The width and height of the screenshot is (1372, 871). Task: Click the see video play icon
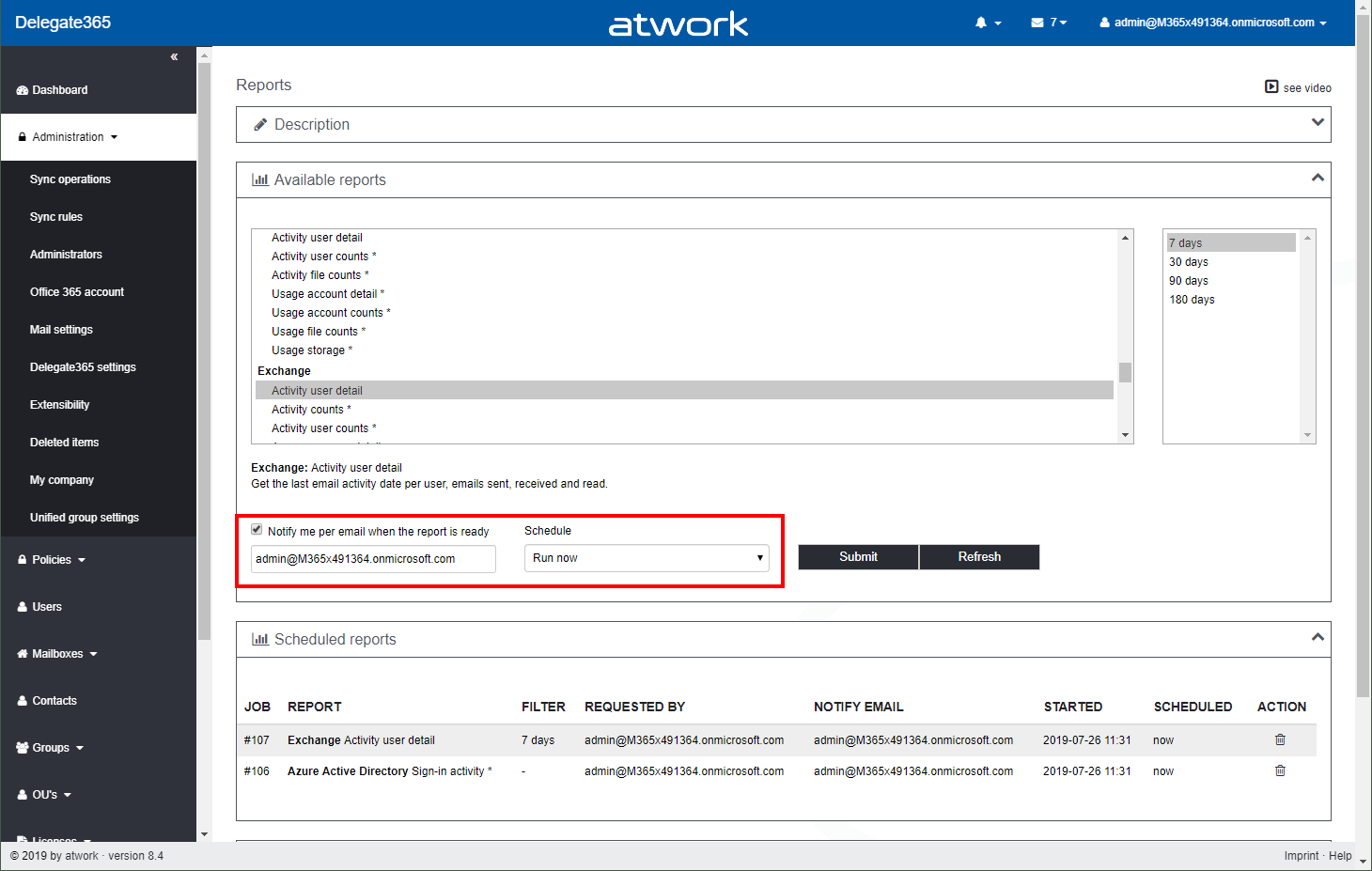click(1271, 87)
